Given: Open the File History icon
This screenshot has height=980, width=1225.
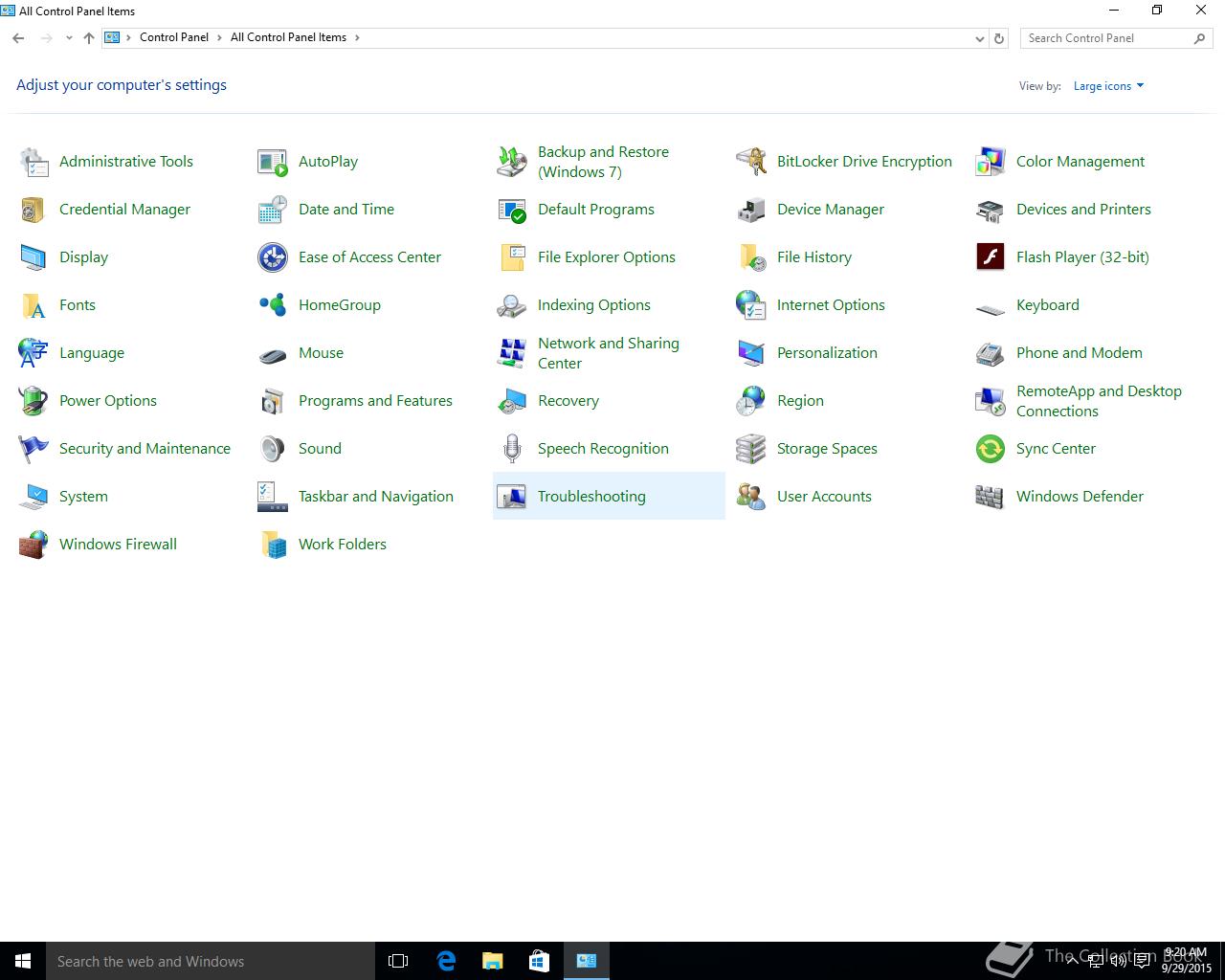Looking at the screenshot, I should pyautogui.click(x=751, y=257).
